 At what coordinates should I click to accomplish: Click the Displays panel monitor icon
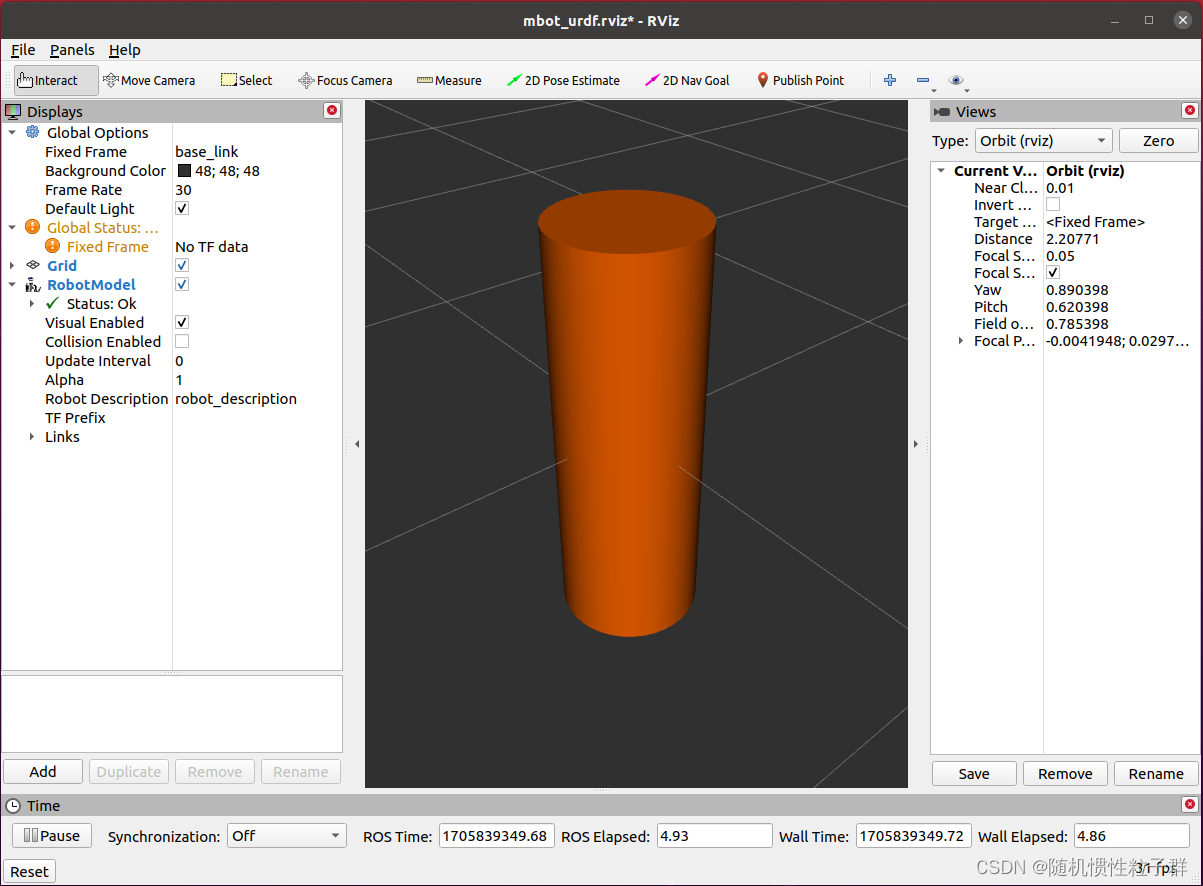pyautogui.click(x=13, y=112)
